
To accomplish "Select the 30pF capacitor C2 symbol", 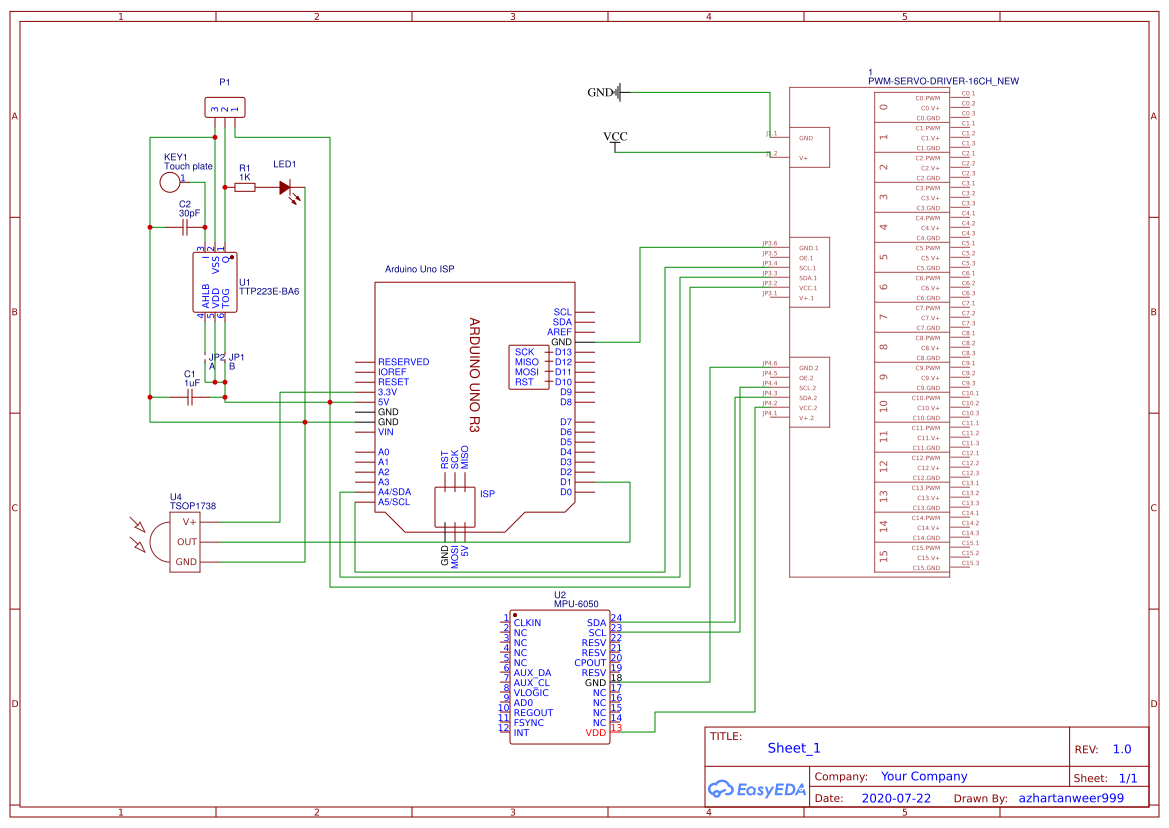I will click(186, 227).
